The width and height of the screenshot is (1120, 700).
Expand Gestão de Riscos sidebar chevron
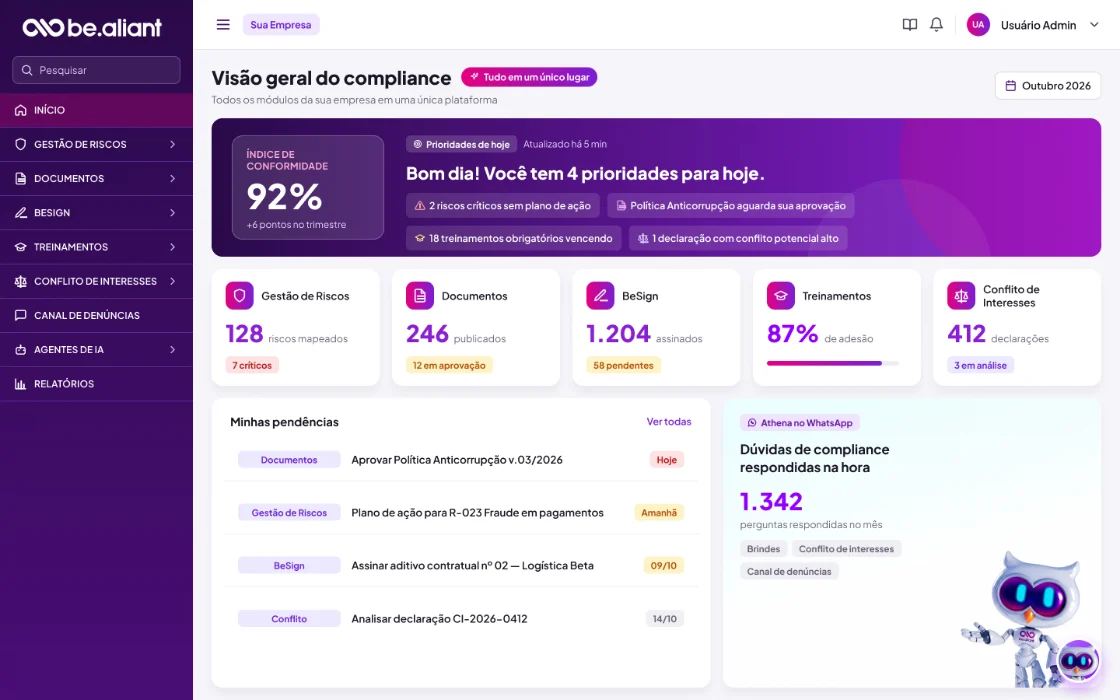point(172,144)
